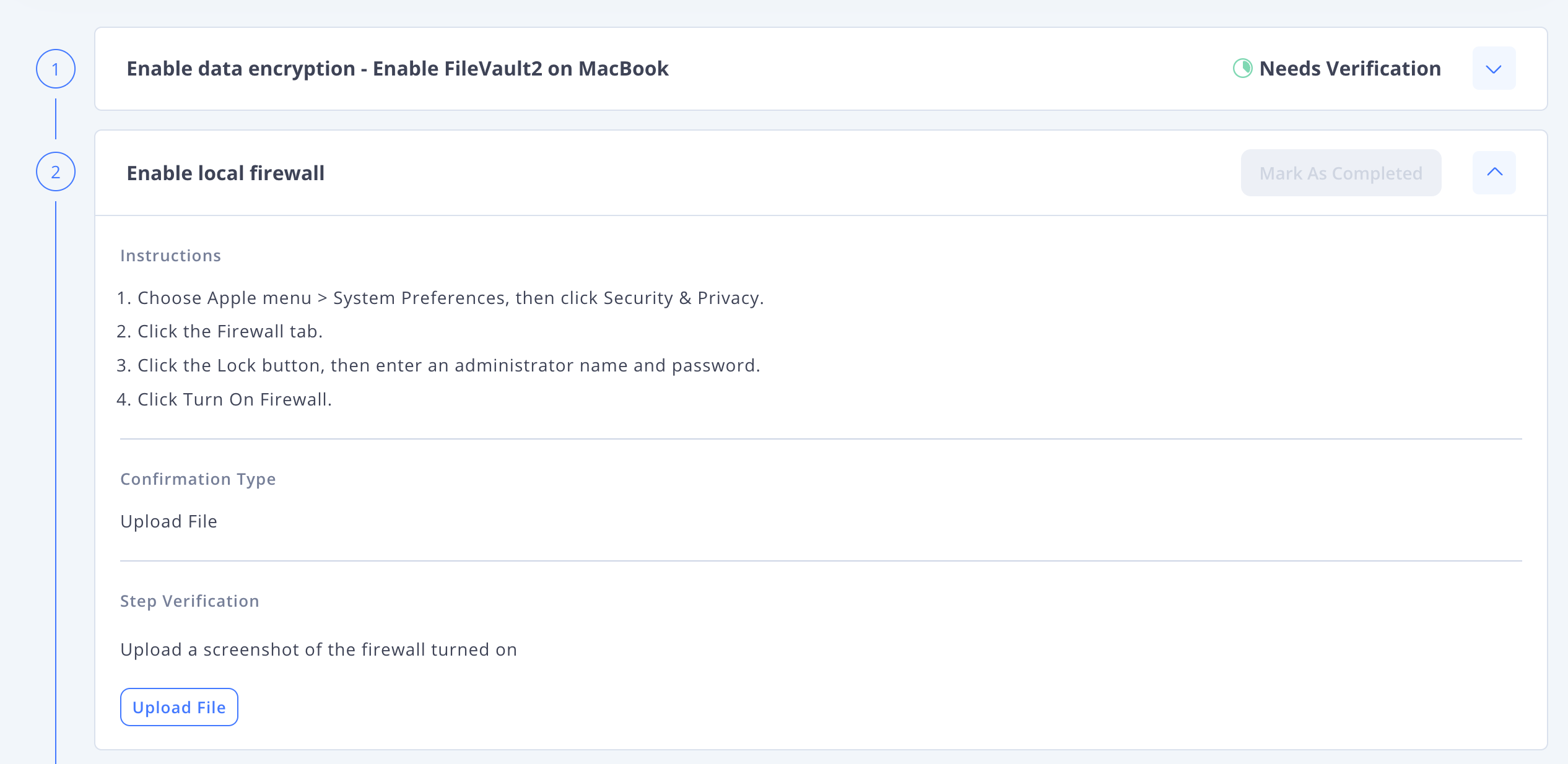1568x764 pixels.
Task: Select the Click the Firewall tab instruction
Action: click(x=220, y=331)
